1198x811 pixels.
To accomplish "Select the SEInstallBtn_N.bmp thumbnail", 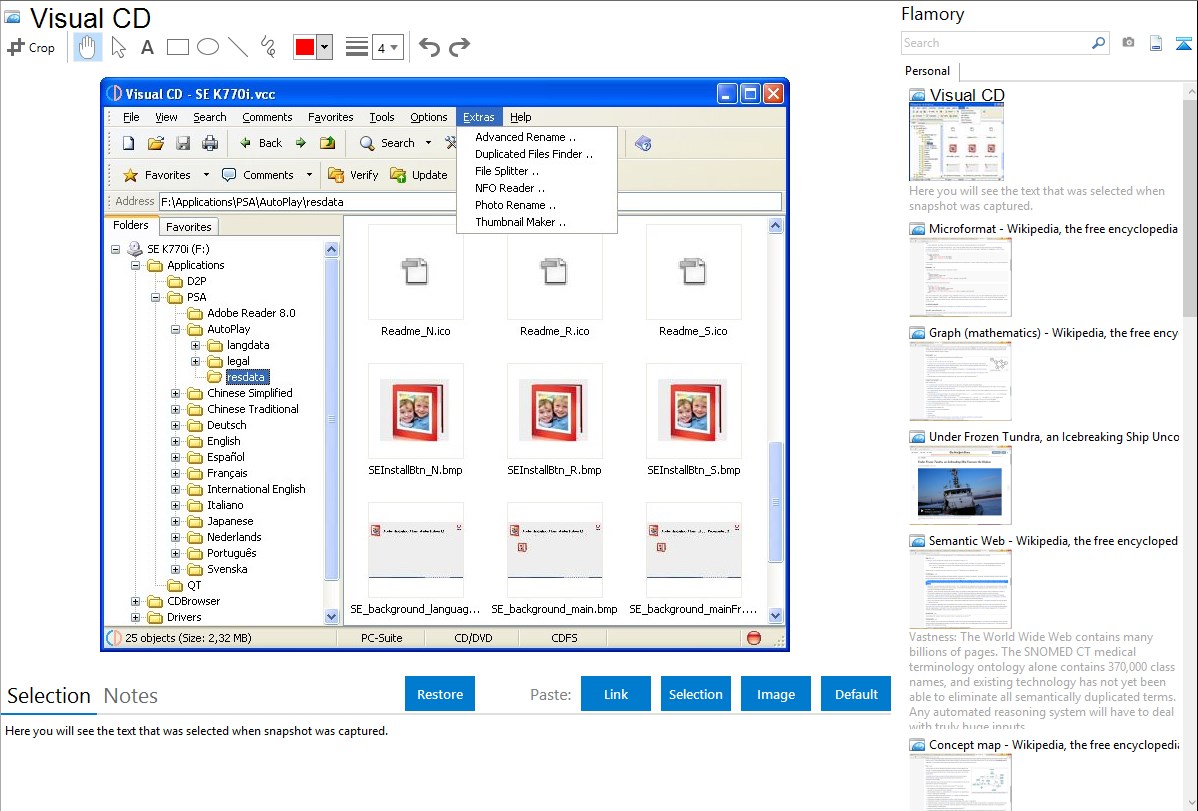I will 416,411.
